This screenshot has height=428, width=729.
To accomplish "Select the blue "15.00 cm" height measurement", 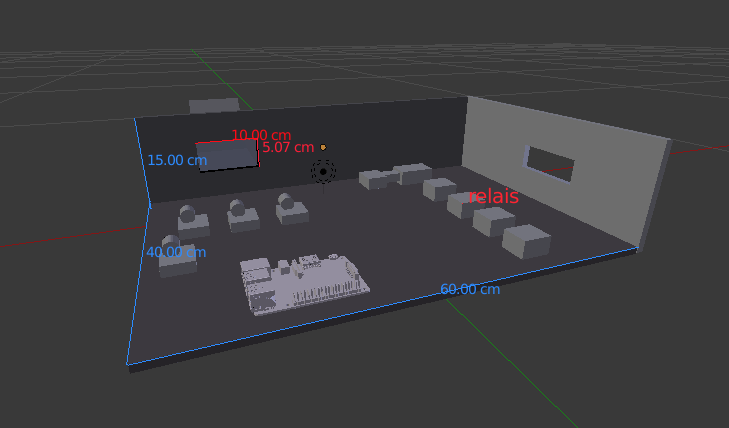I will [x=177, y=160].
